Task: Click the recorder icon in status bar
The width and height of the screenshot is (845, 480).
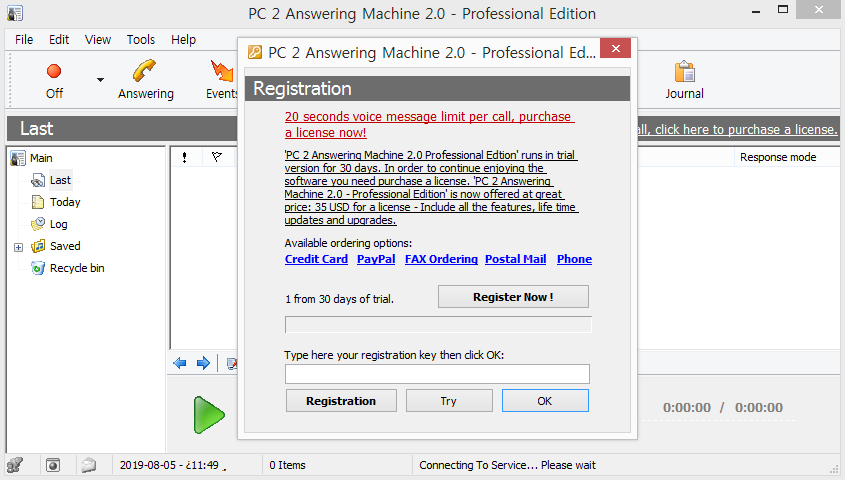Action: (53, 465)
